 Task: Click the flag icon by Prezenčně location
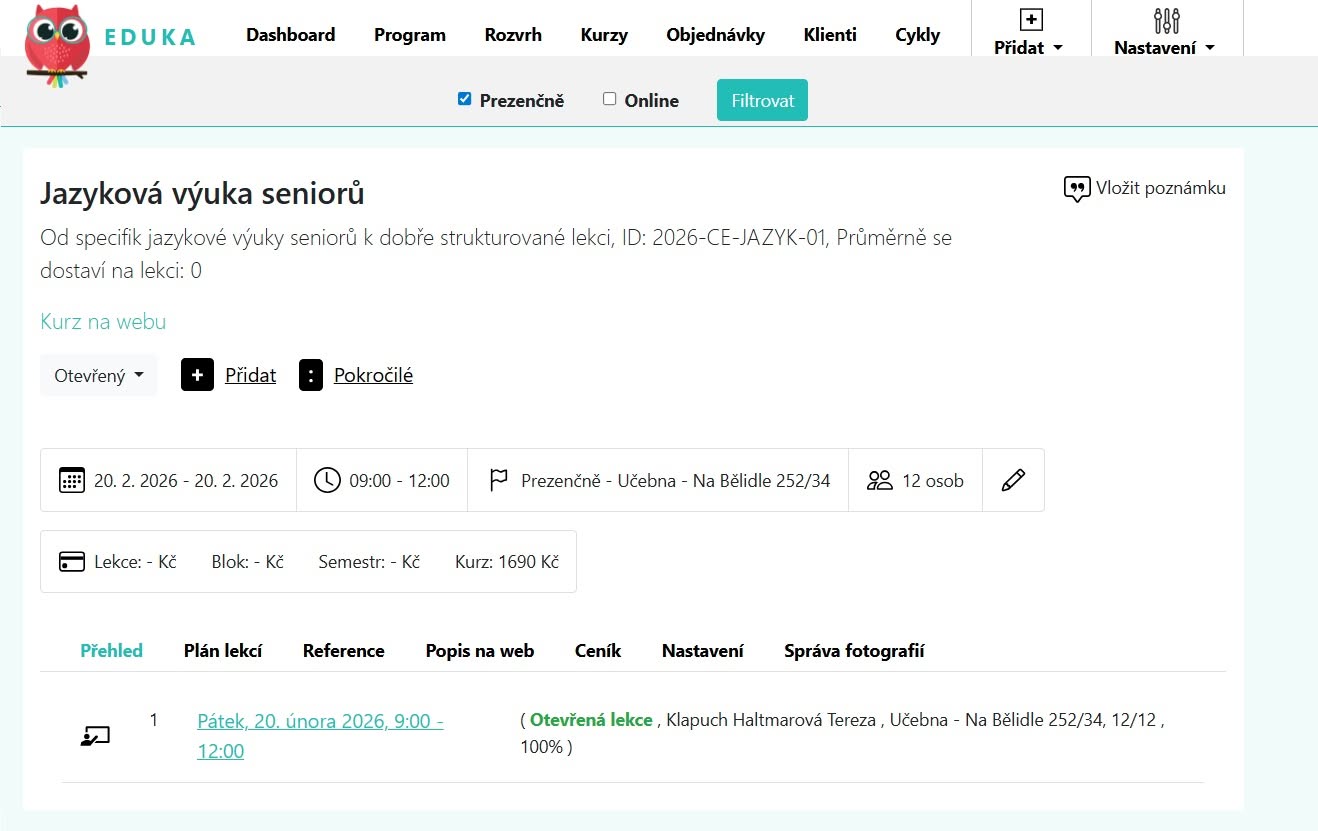coord(498,481)
